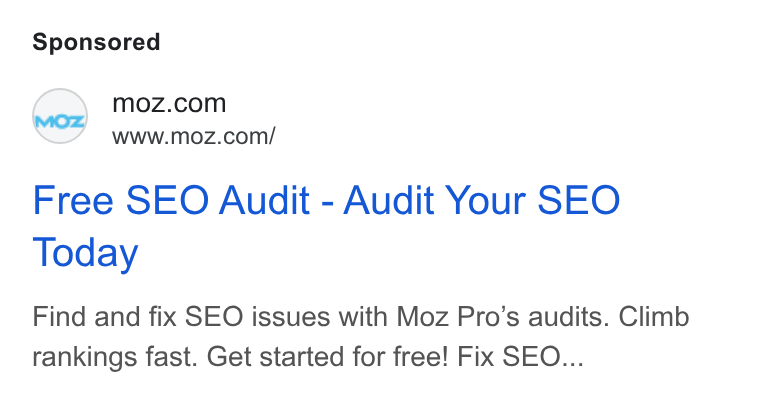Click the word Today in blue headline
760x398 pixels.
85,253
